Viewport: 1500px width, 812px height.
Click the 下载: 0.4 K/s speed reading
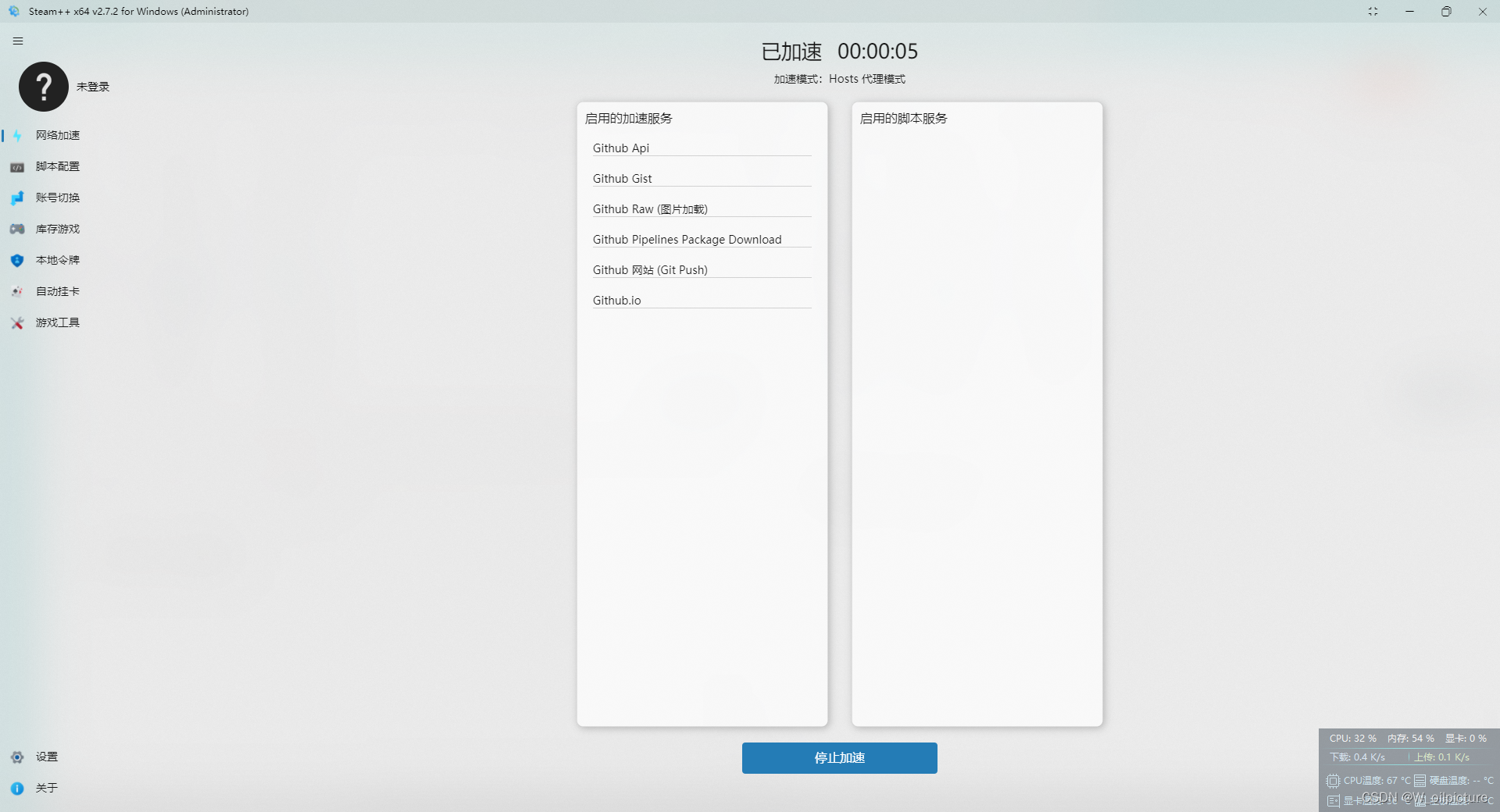click(x=1358, y=757)
